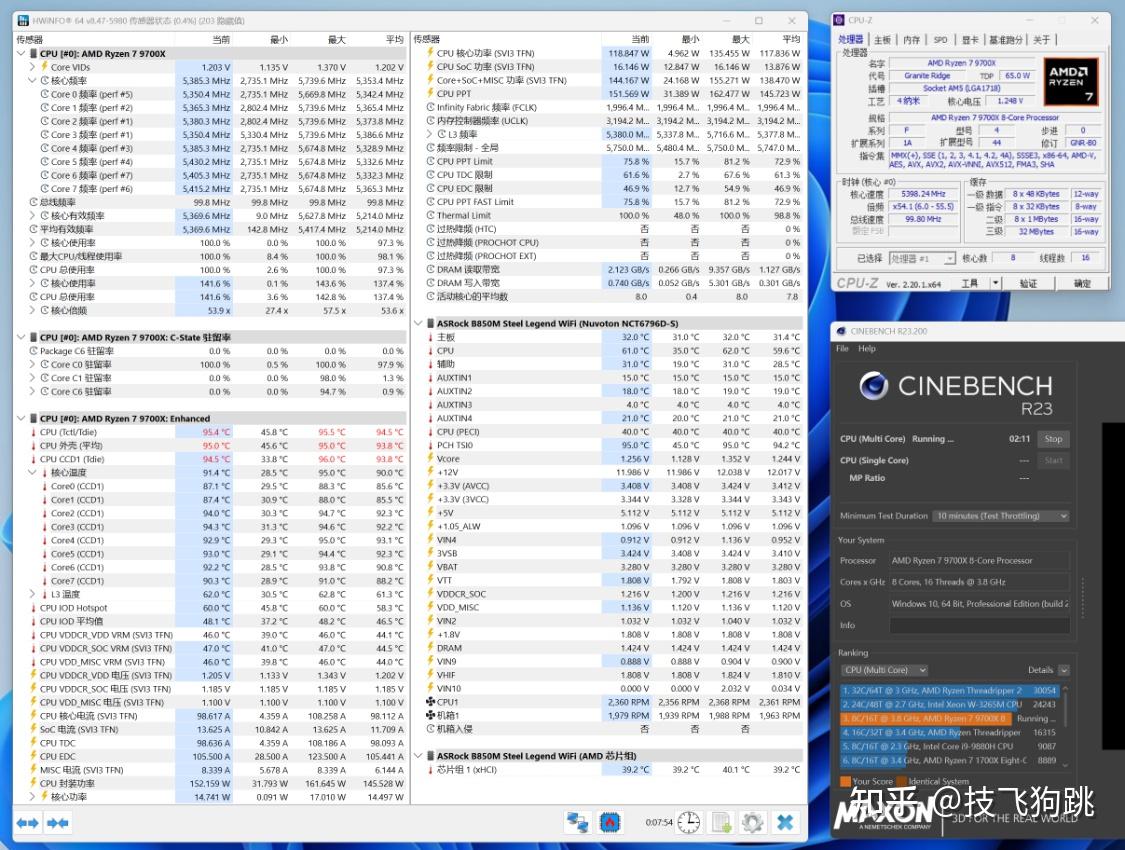Click the chip icon of ASRock Nuvoton NCT6796D-S header
Image resolution: width=1125 pixels, height=850 pixels.
[430, 324]
